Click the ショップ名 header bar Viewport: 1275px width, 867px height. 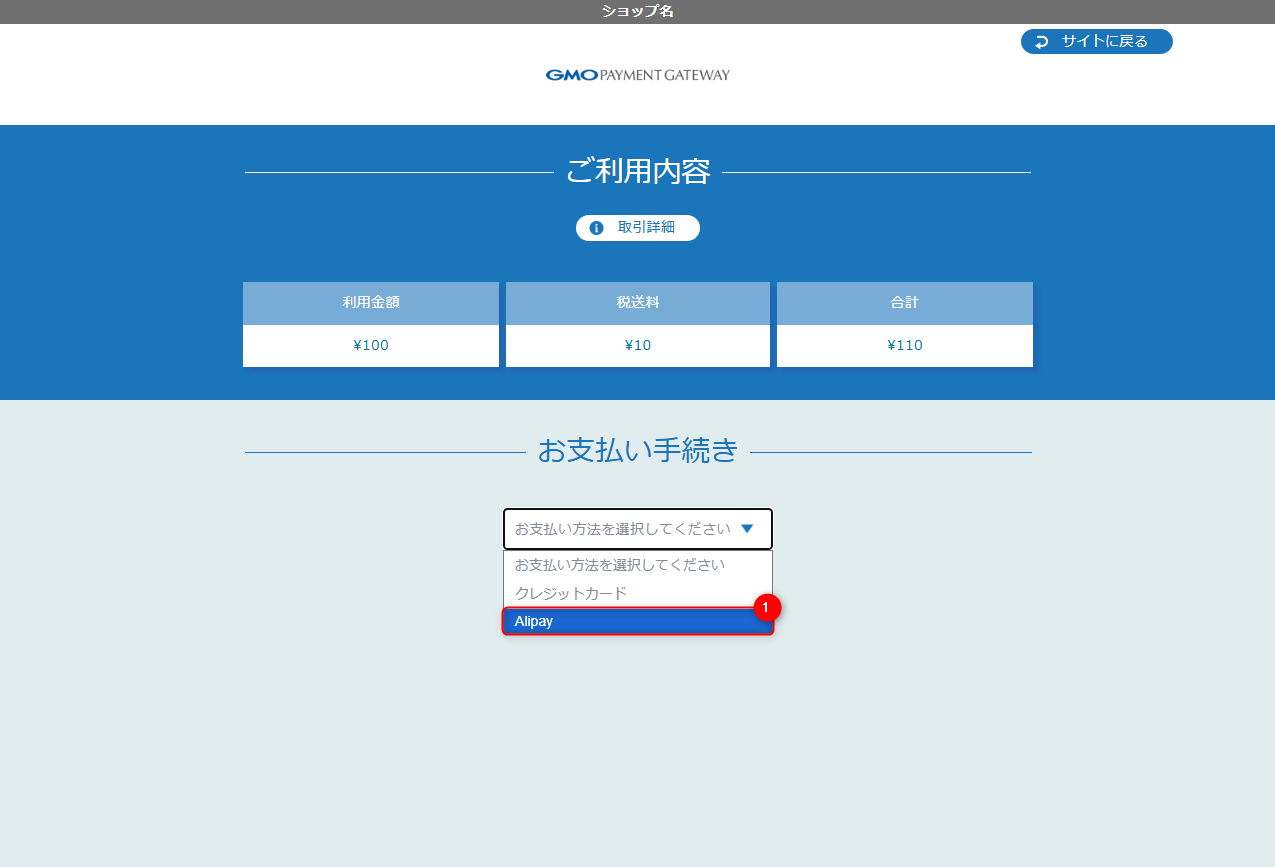[x=637, y=13]
